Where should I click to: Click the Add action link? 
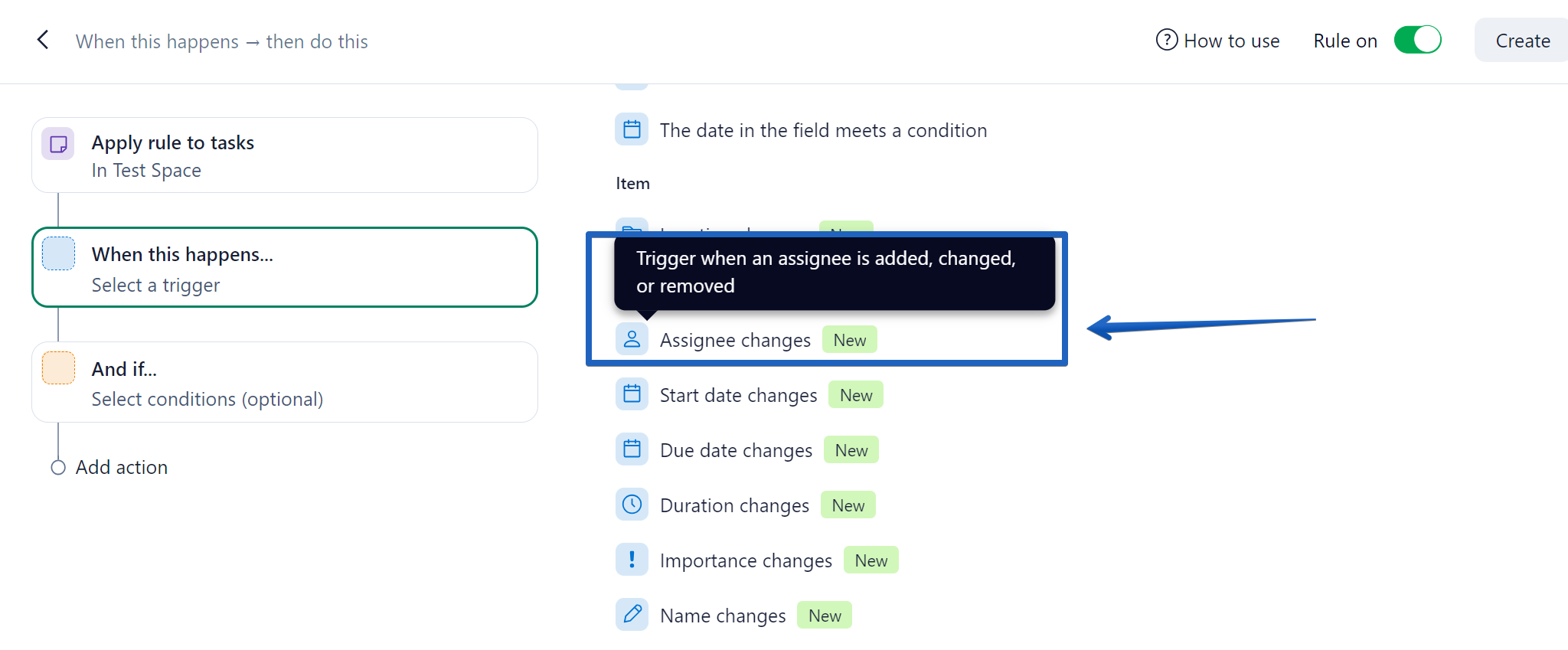click(x=121, y=467)
